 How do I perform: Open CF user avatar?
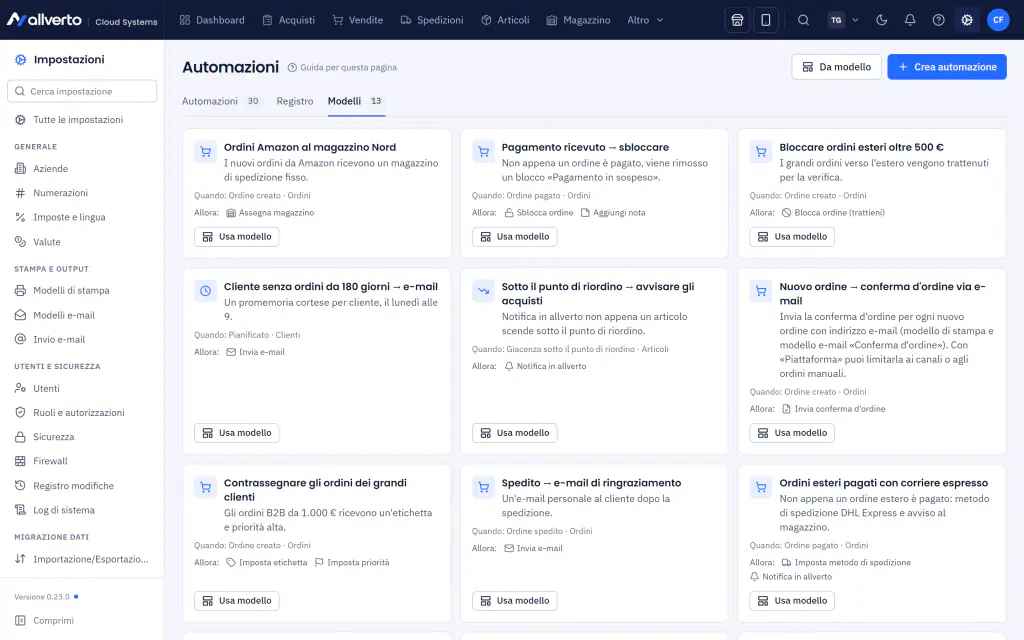click(x=998, y=20)
